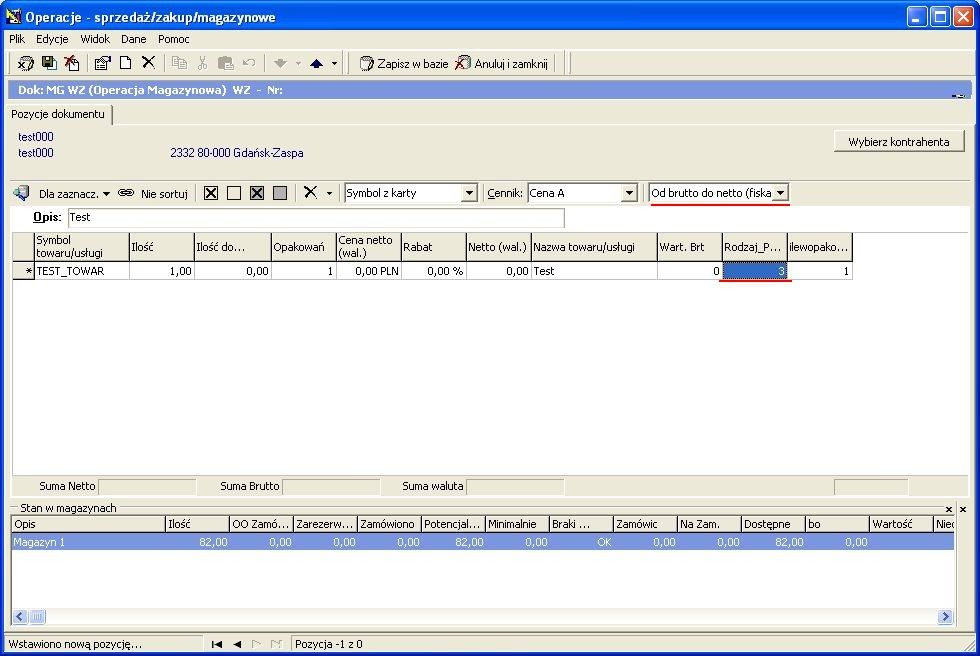Click the Suma waluta field

click(515, 486)
